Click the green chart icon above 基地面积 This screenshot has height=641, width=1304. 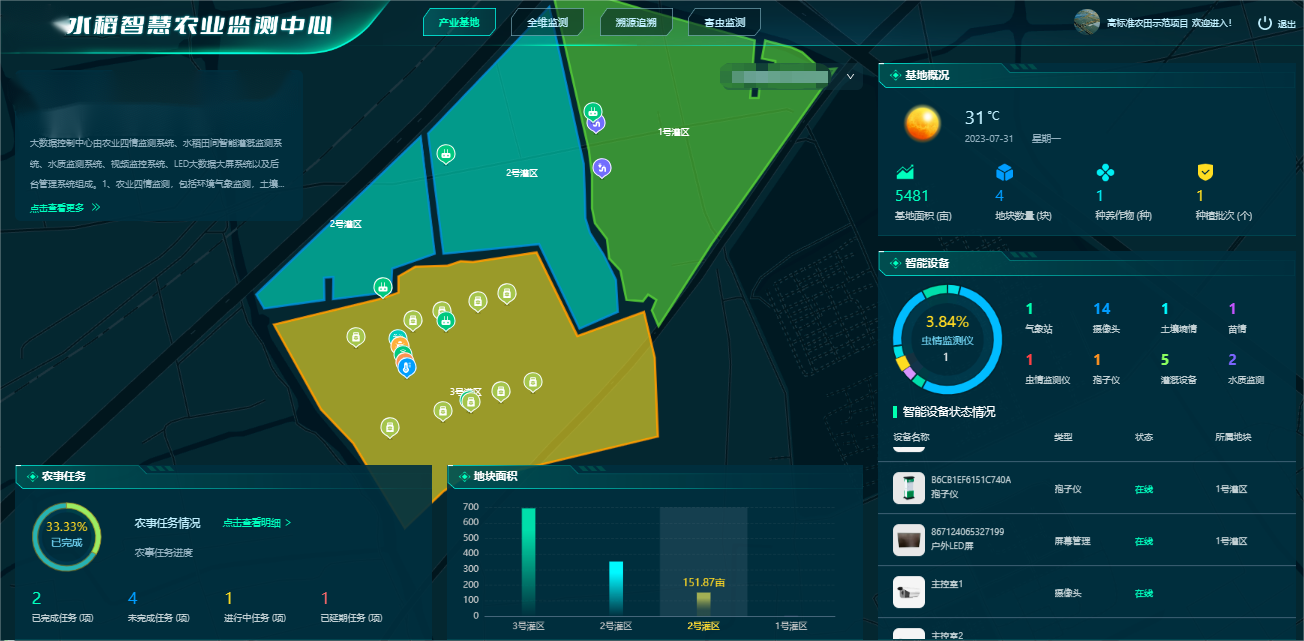coord(905,172)
